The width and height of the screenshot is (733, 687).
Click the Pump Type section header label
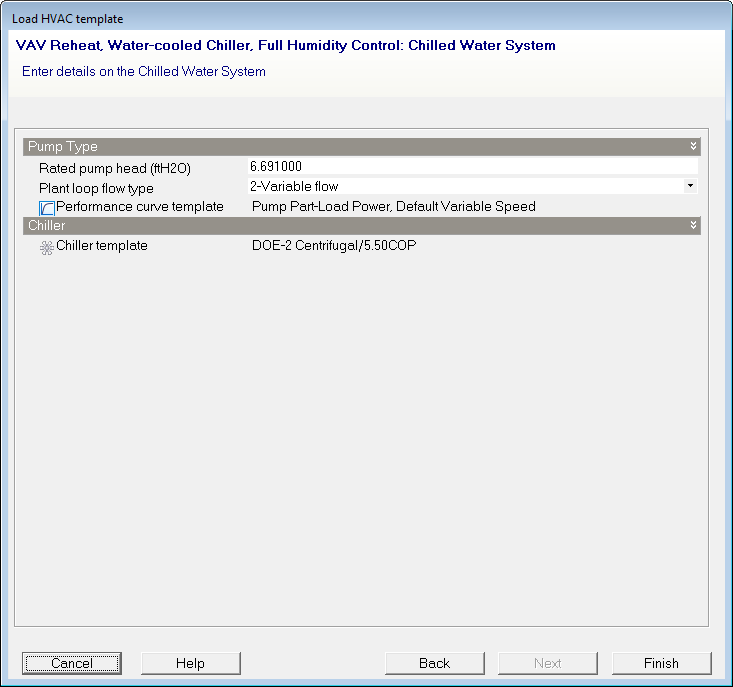point(62,147)
